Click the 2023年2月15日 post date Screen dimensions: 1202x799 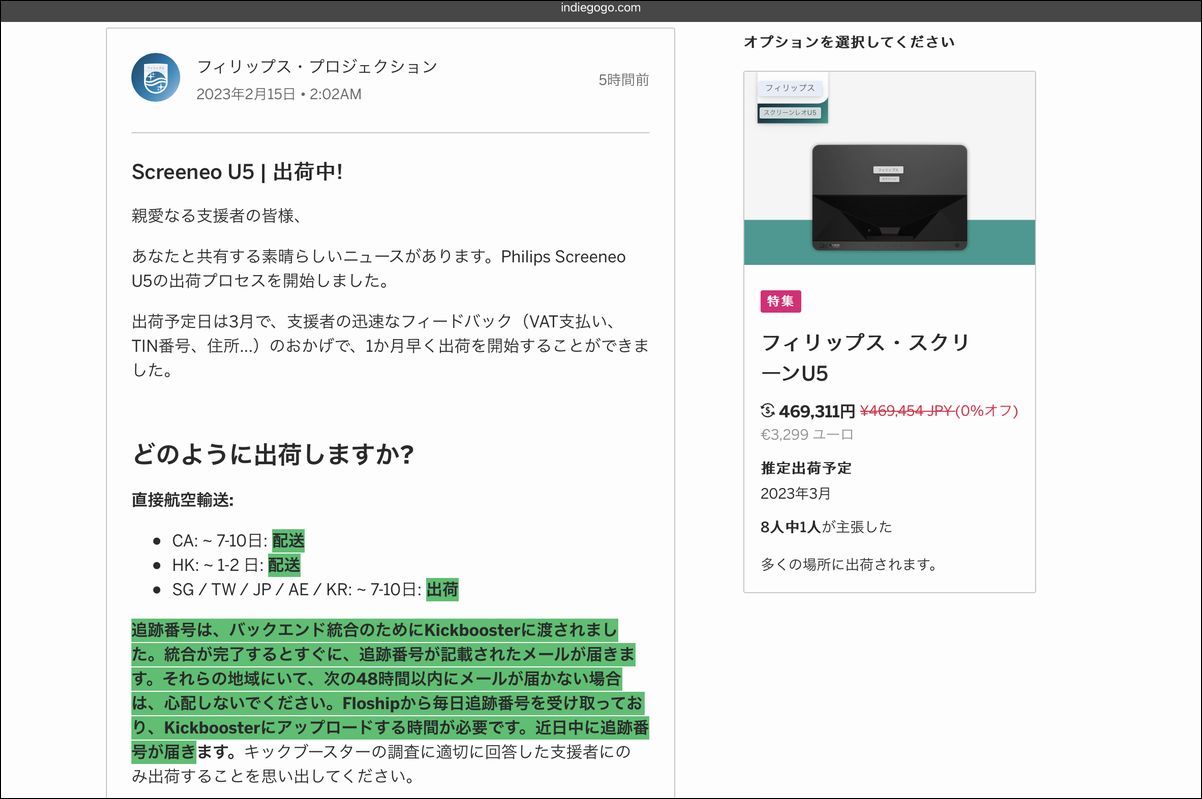(x=245, y=94)
